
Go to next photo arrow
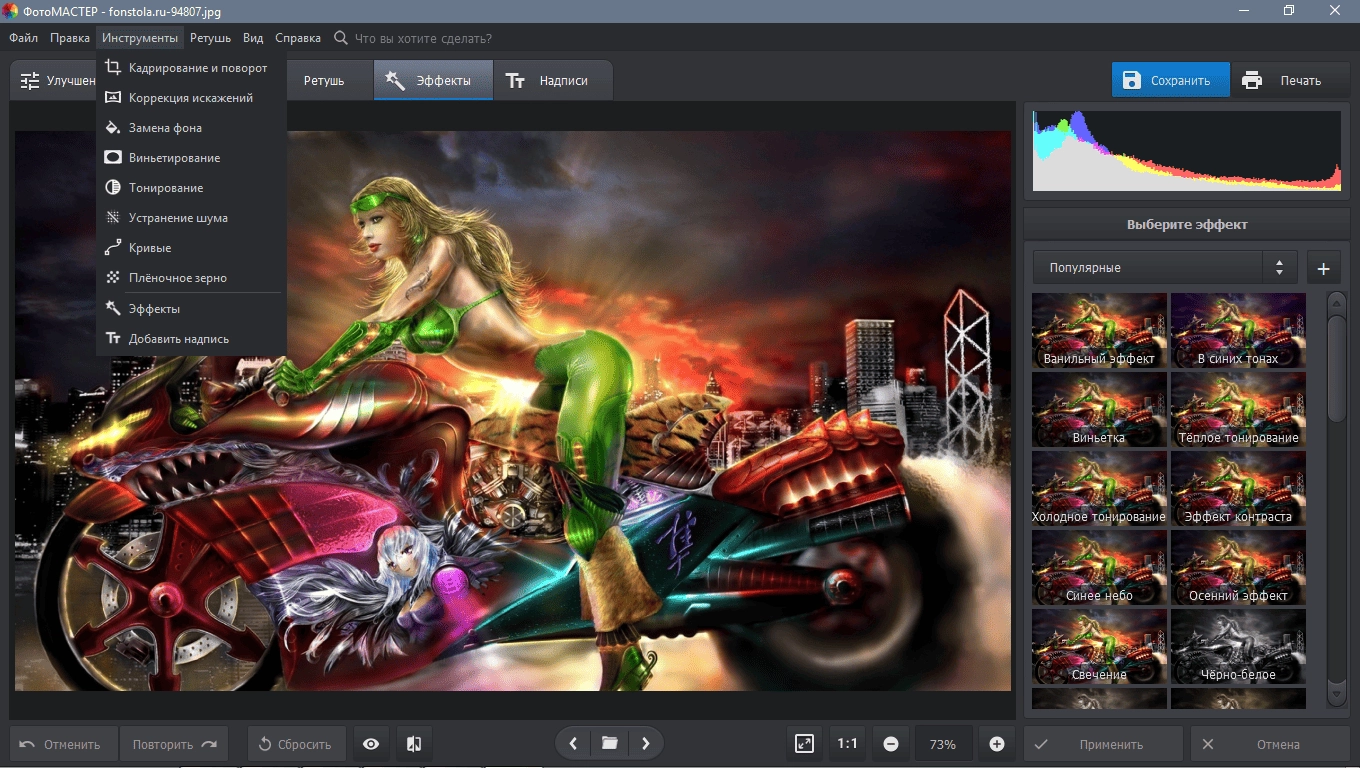646,744
